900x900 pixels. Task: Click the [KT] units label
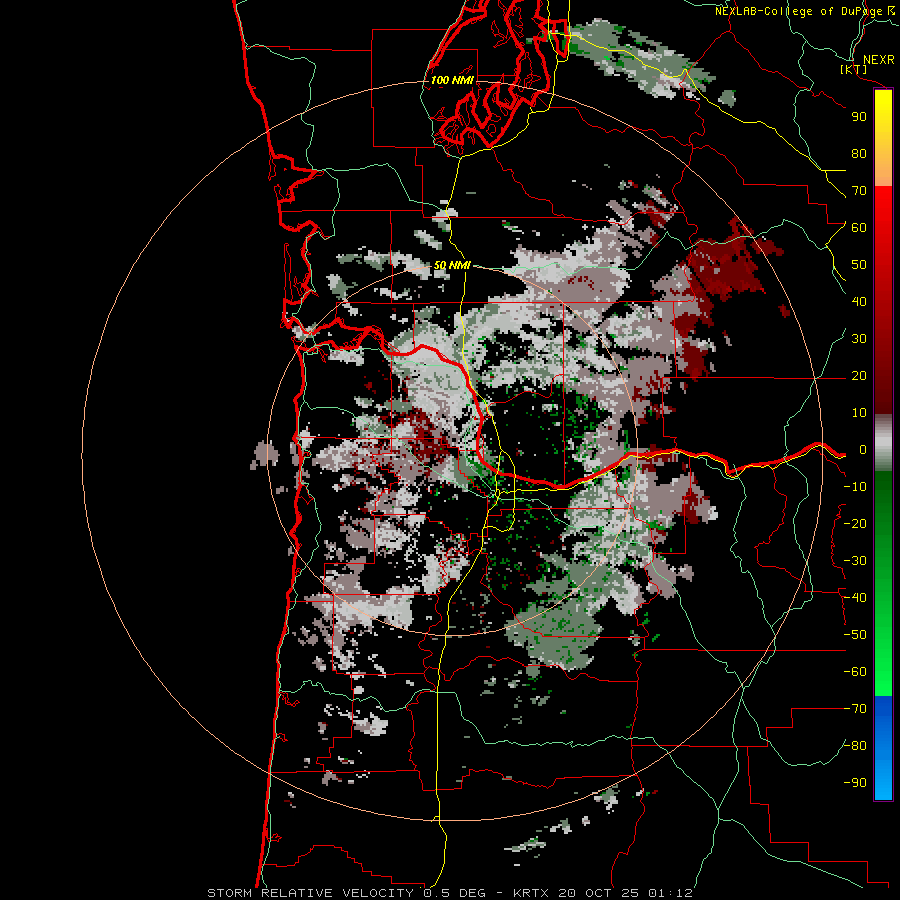(854, 69)
